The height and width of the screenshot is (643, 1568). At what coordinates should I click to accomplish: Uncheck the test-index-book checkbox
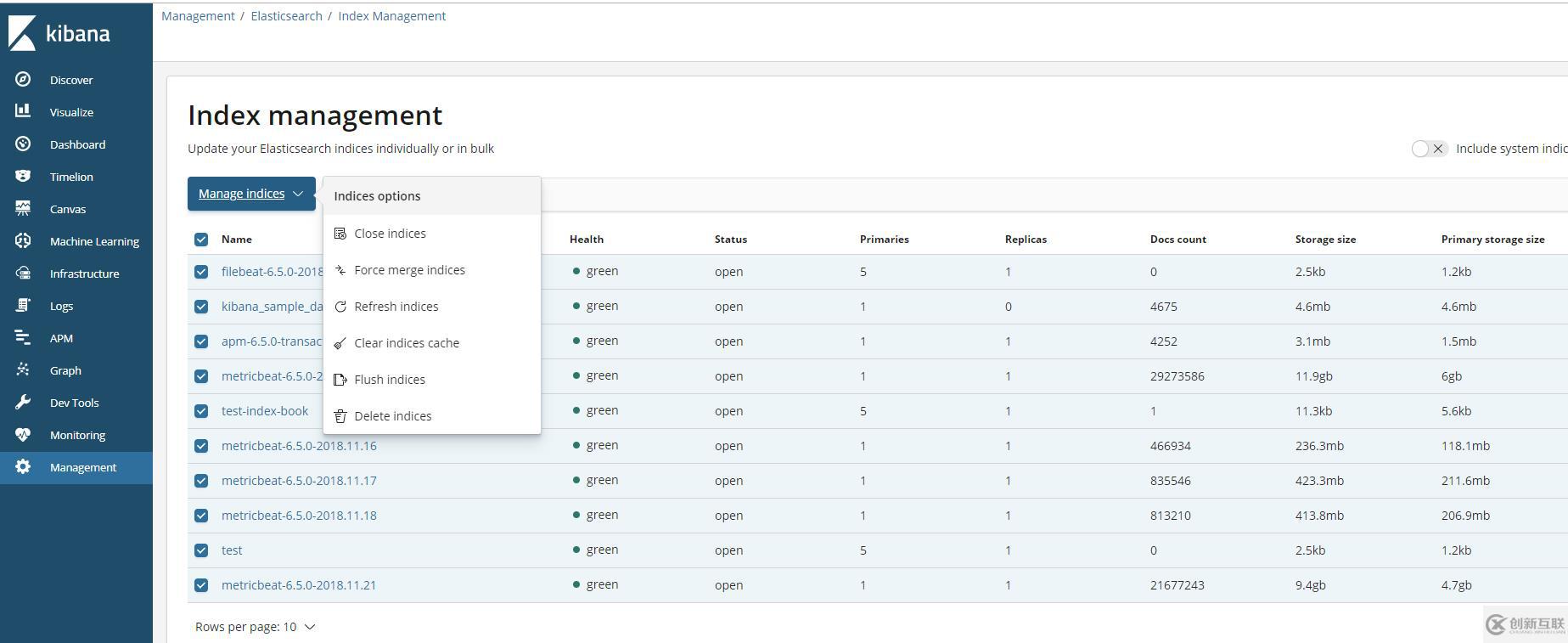(x=201, y=411)
